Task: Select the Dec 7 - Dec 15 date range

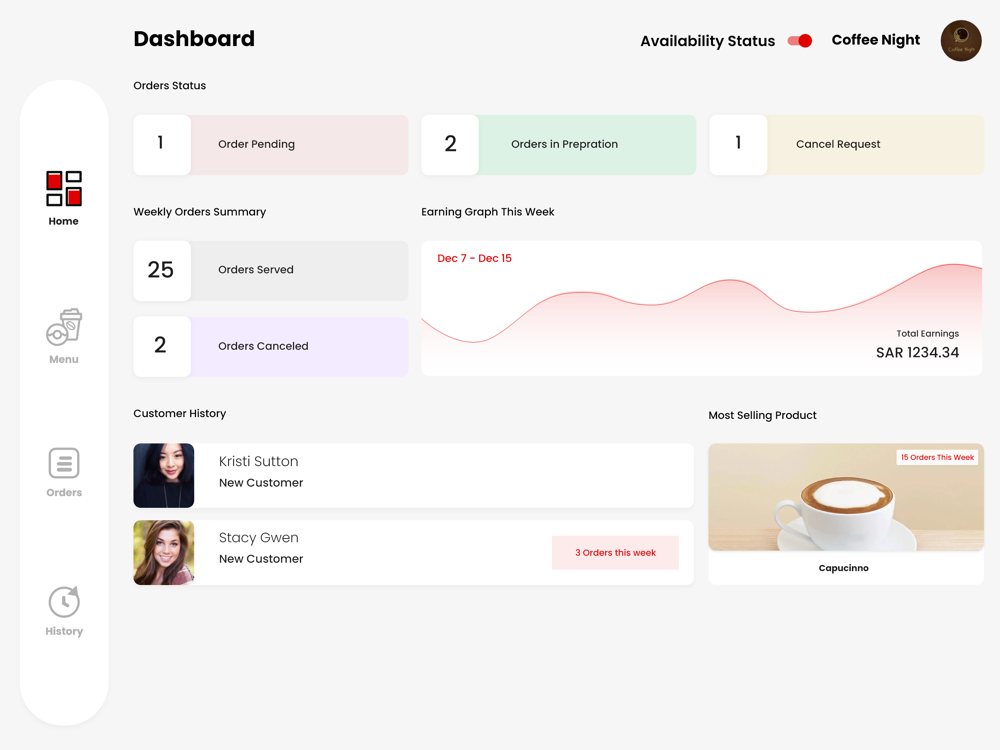Action: pyautogui.click(x=474, y=258)
